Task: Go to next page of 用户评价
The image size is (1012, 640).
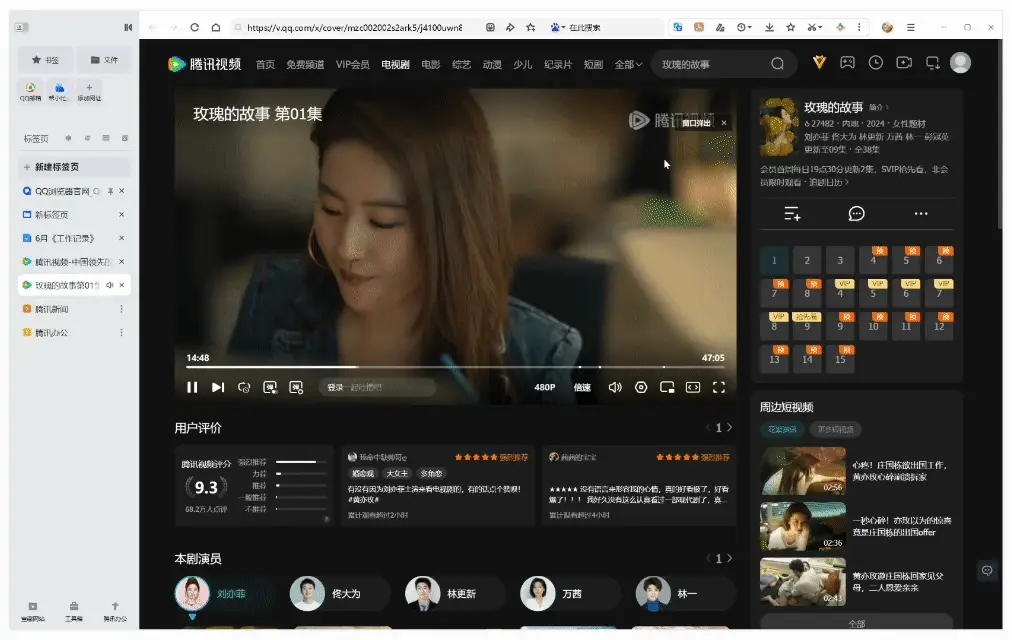Action: pyautogui.click(x=729, y=427)
